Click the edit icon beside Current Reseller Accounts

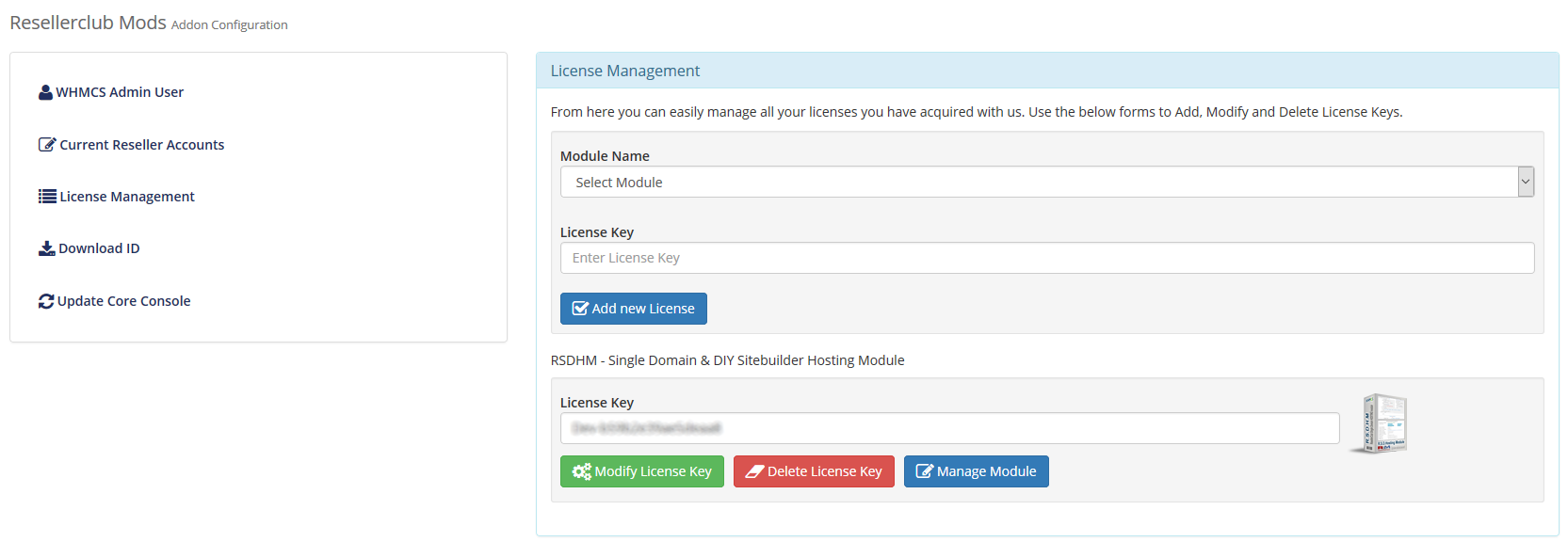point(47,145)
